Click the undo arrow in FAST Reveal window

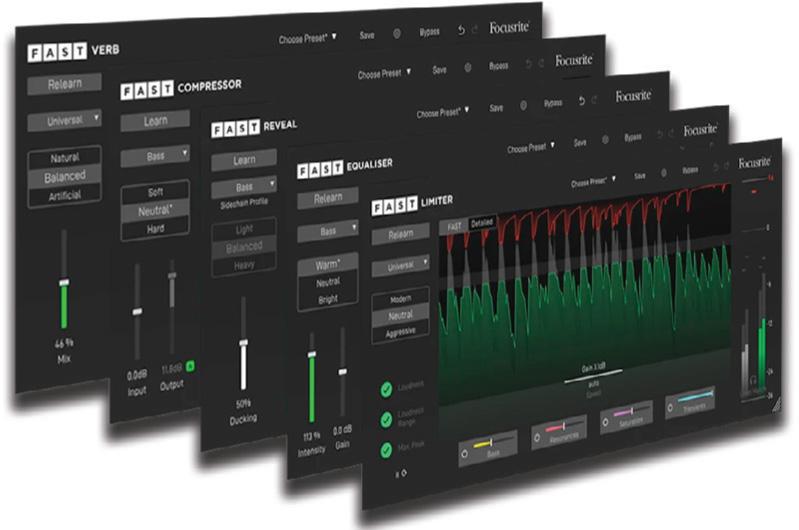(582, 101)
